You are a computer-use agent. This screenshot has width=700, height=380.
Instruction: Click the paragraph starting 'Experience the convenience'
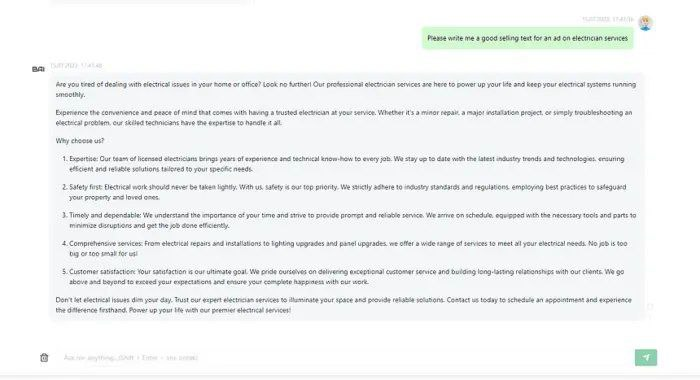click(x=344, y=117)
